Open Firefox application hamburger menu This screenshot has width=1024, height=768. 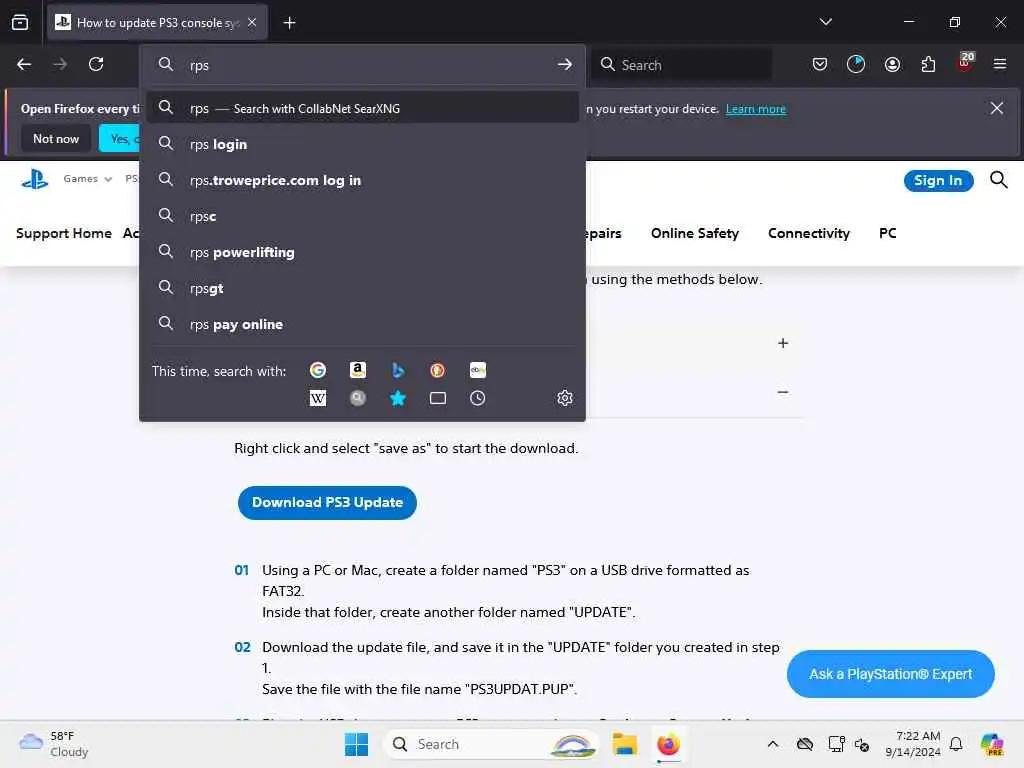coord(1000,64)
